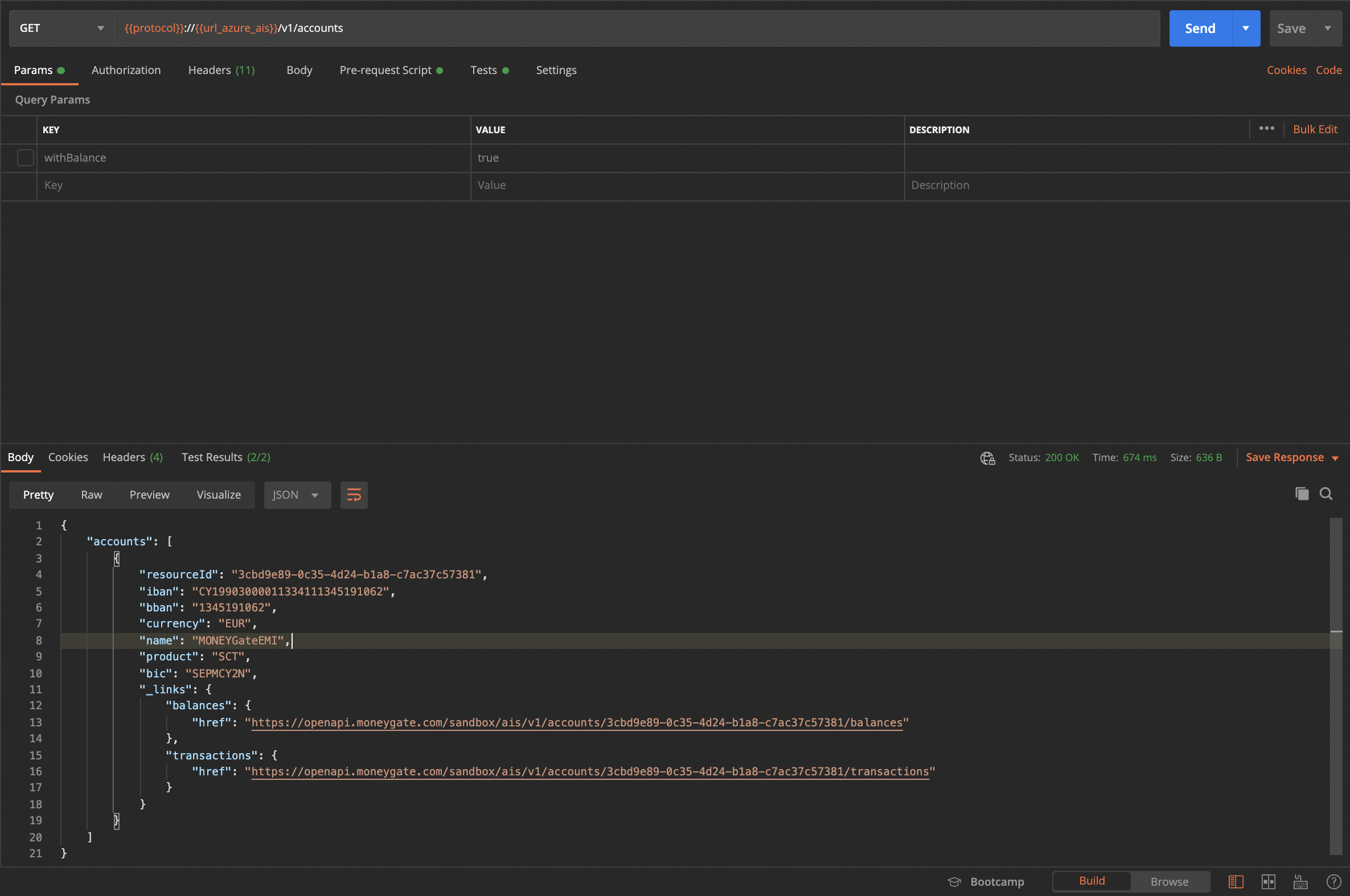This screenshot has width=1350, height=896.
Task: Open keyboard shortcuts icon in bottom bar
Action: coord(1300,882)
